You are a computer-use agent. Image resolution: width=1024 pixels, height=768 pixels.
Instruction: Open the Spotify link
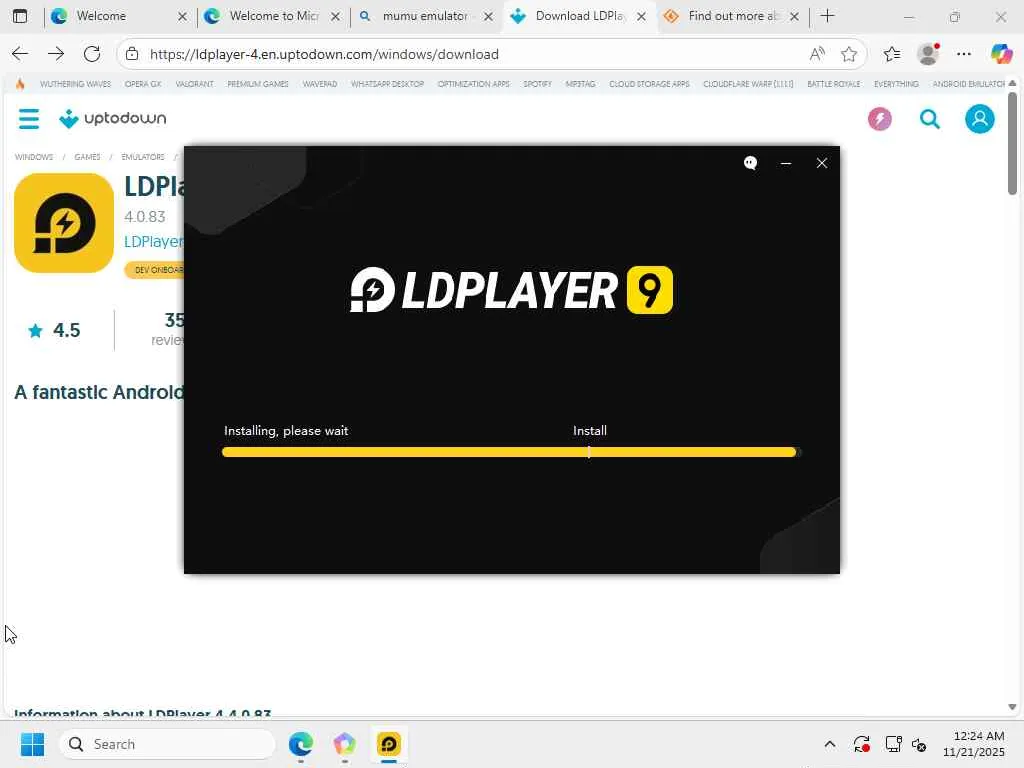point(537,84)
